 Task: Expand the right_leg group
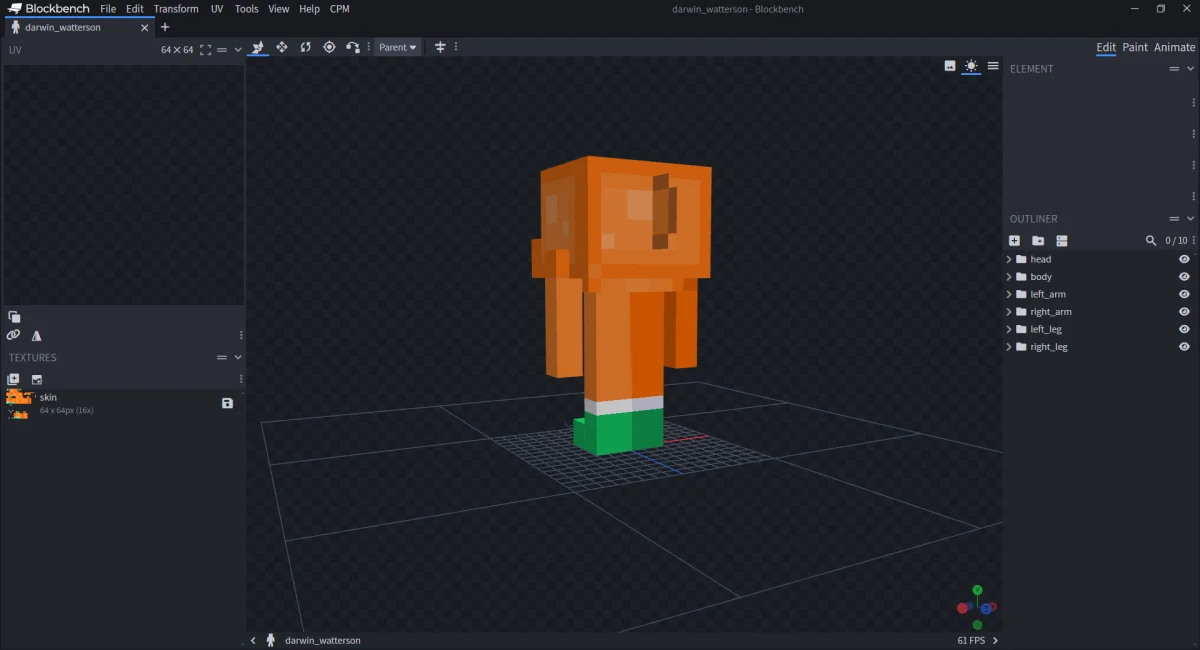click(x=1009, y=347)
